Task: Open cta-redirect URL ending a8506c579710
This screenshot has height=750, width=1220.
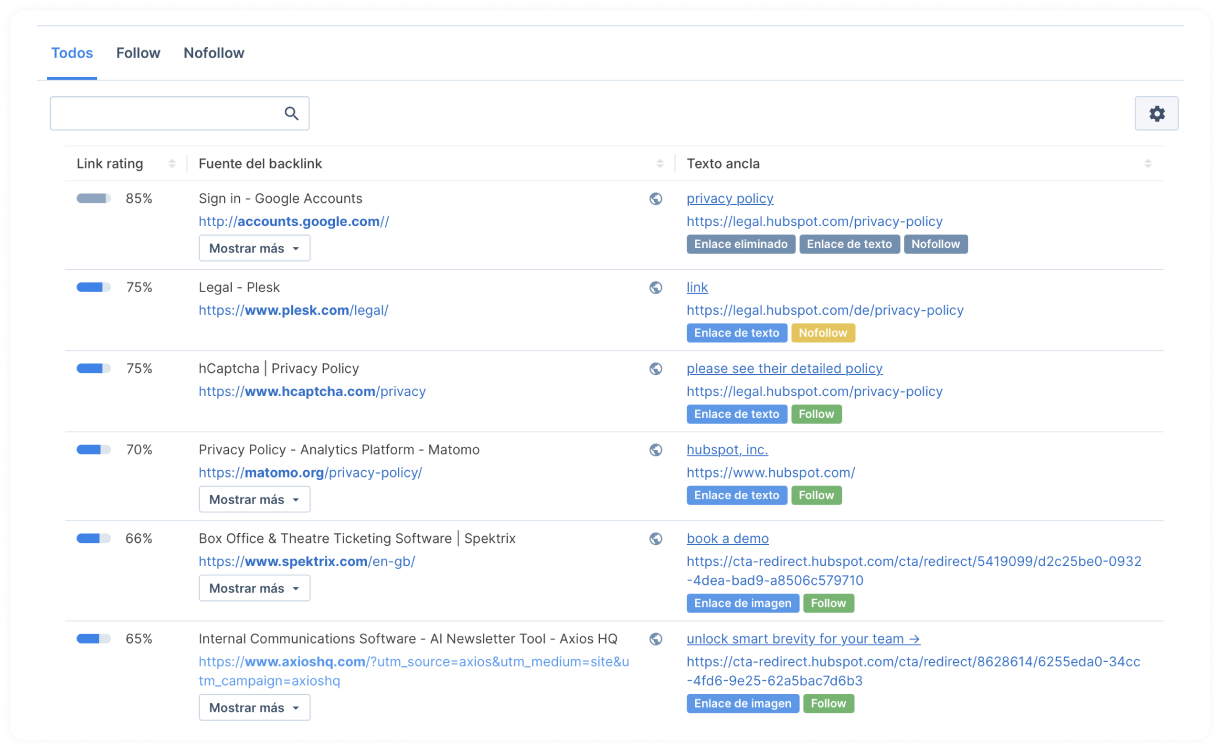Action: (x=914, y=571)
